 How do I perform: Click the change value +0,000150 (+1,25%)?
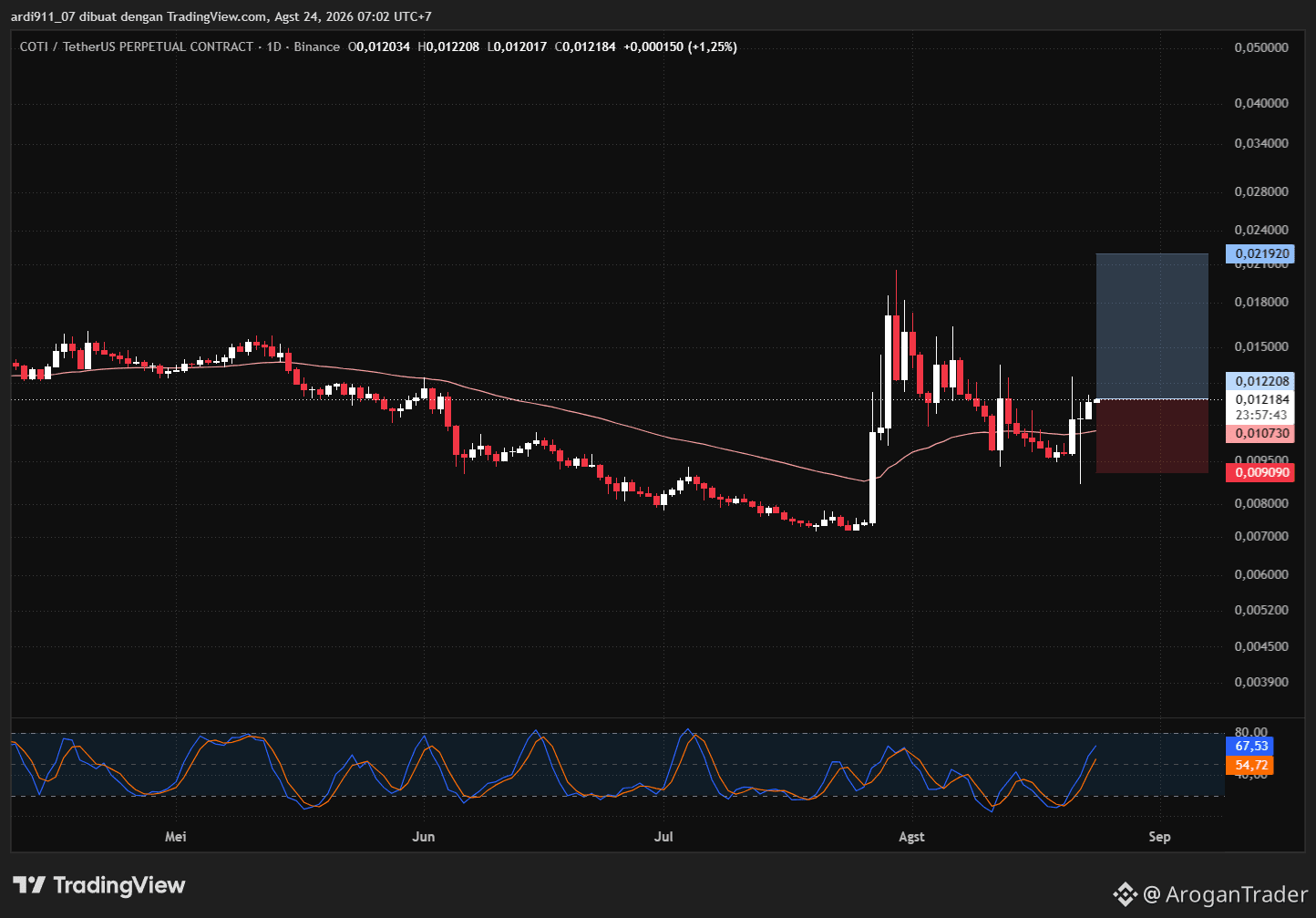680,46
